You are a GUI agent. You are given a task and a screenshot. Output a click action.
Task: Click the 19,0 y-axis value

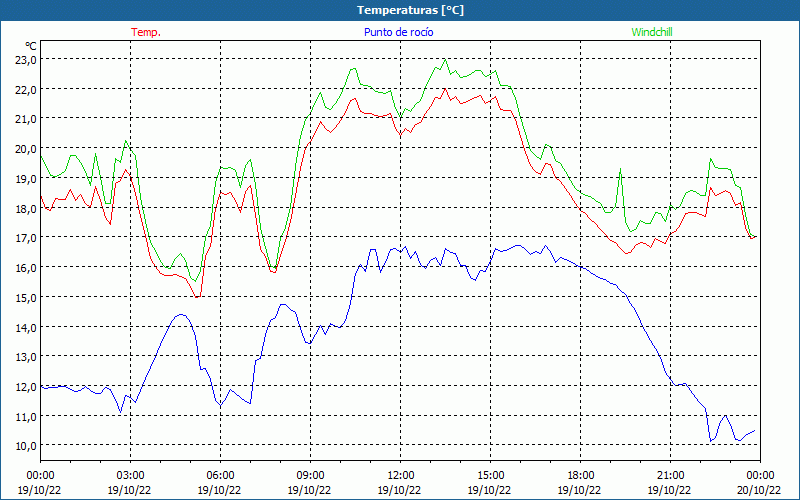coord(26,179)
